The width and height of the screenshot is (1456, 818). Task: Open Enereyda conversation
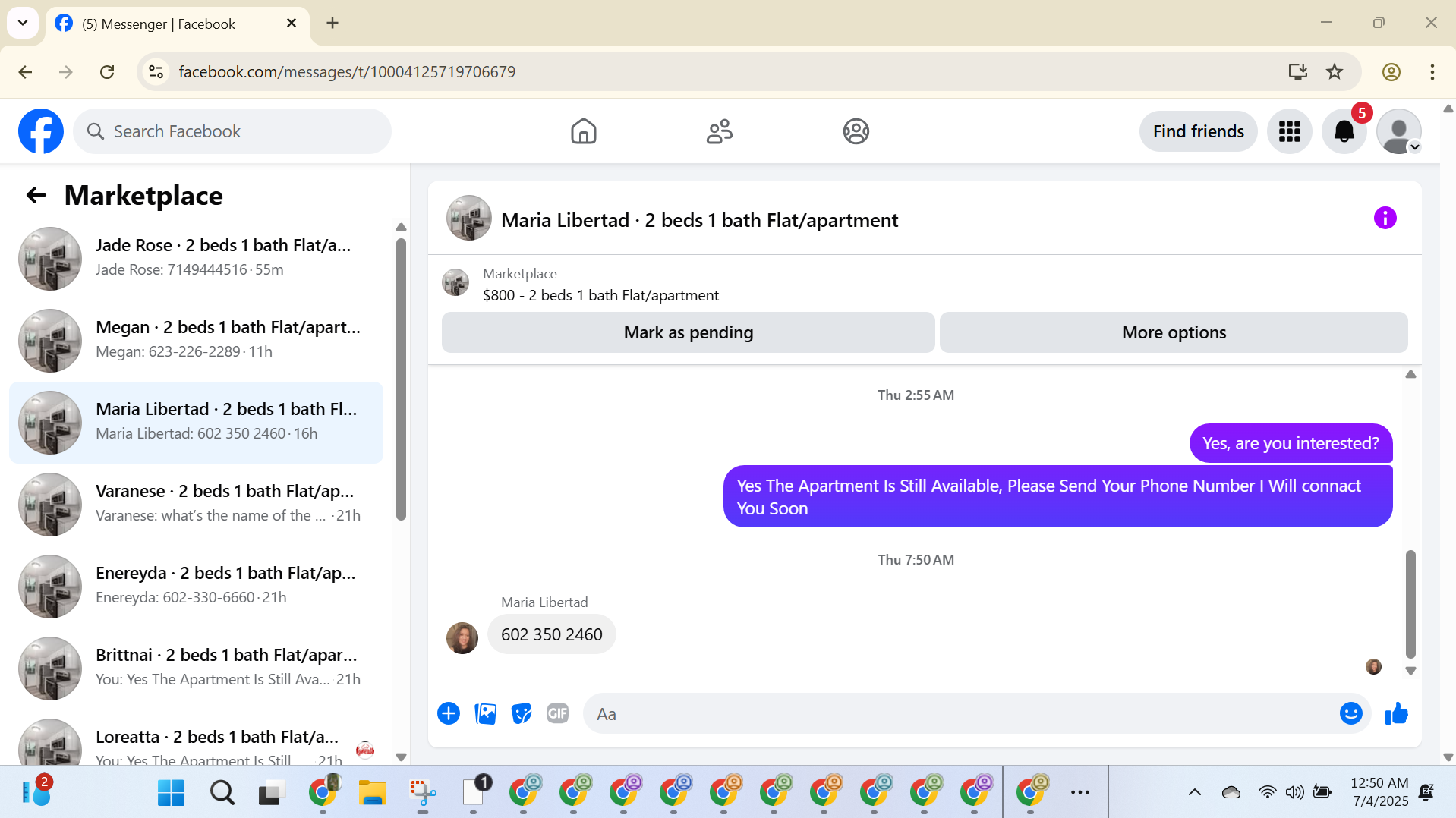click(196, 587)
